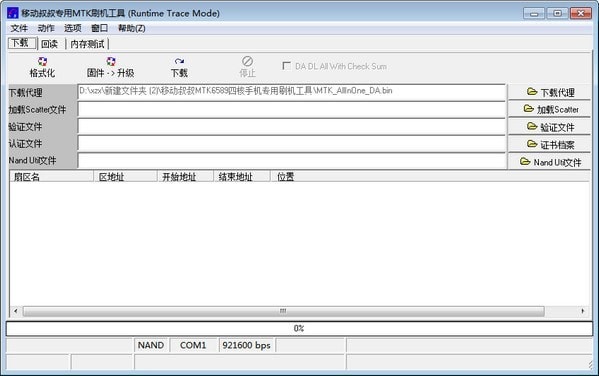Browse for file with 加载Scatter button
Image resolution: width=599 pixels, height=376 pixels.
tap(549, 109)
